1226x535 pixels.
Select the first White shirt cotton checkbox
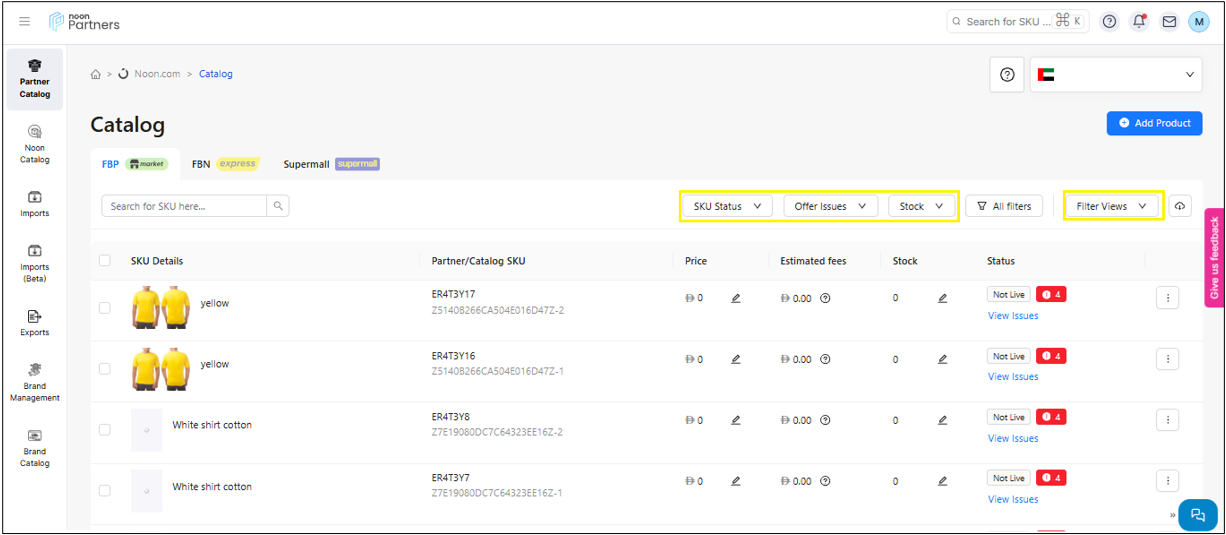pos(105,430)
